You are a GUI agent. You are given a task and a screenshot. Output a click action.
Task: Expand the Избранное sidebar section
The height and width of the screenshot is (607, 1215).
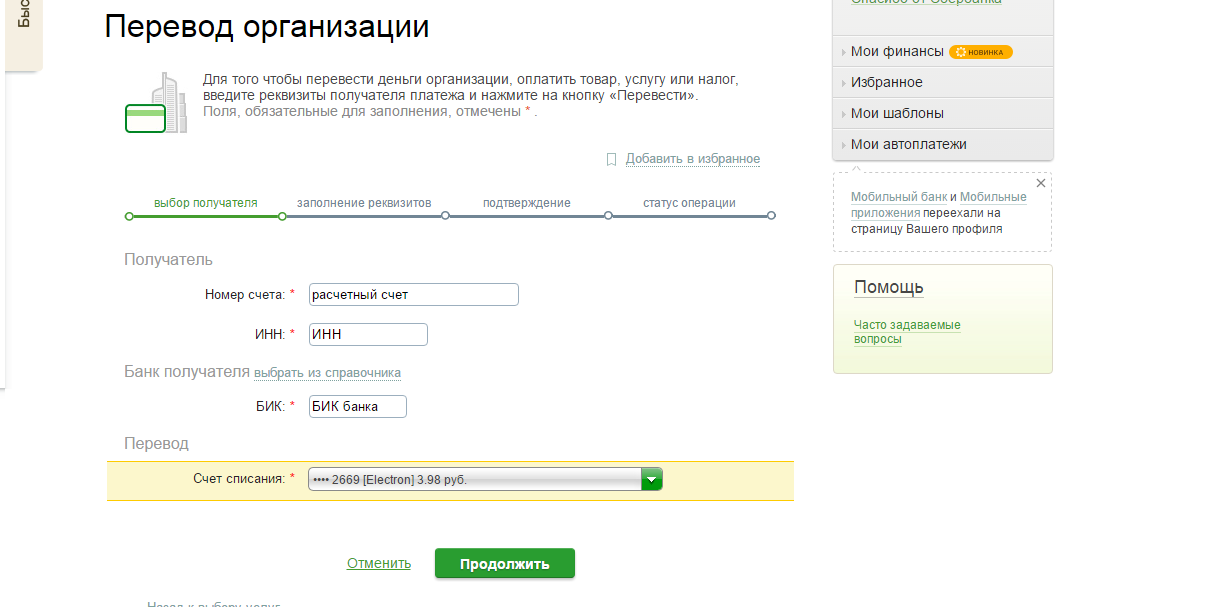click(942, 82)
